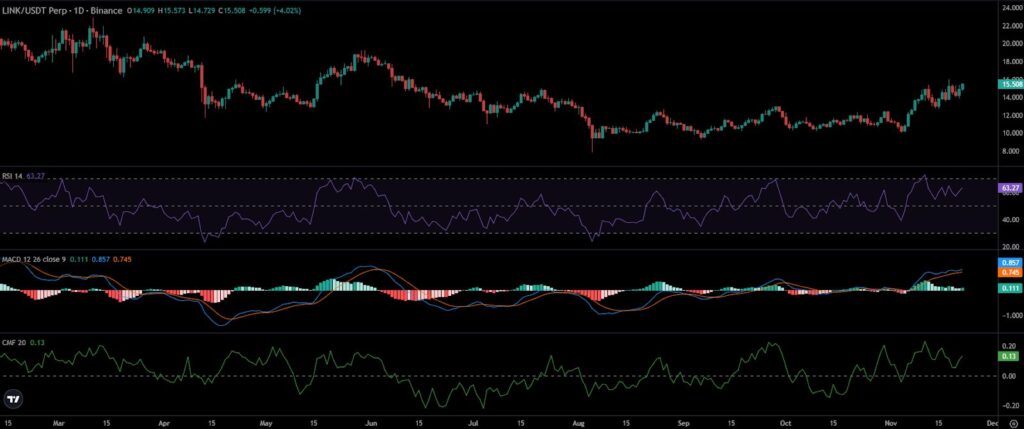This screenshot has height=429, width=1024.
Task: Click the 20.00 RSI axis label
Action: coord(1011,247)
